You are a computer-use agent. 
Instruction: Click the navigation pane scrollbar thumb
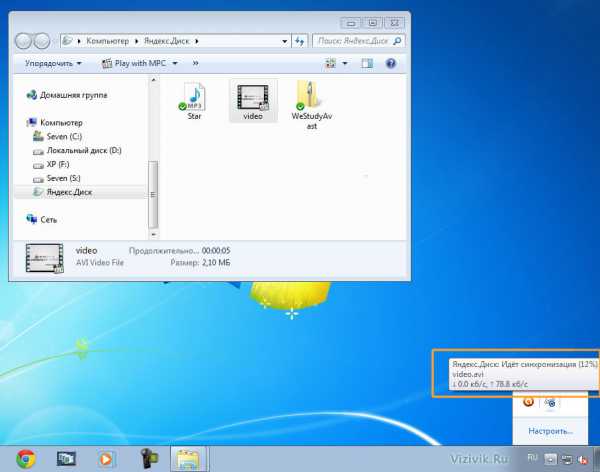[x=153, y=194]
